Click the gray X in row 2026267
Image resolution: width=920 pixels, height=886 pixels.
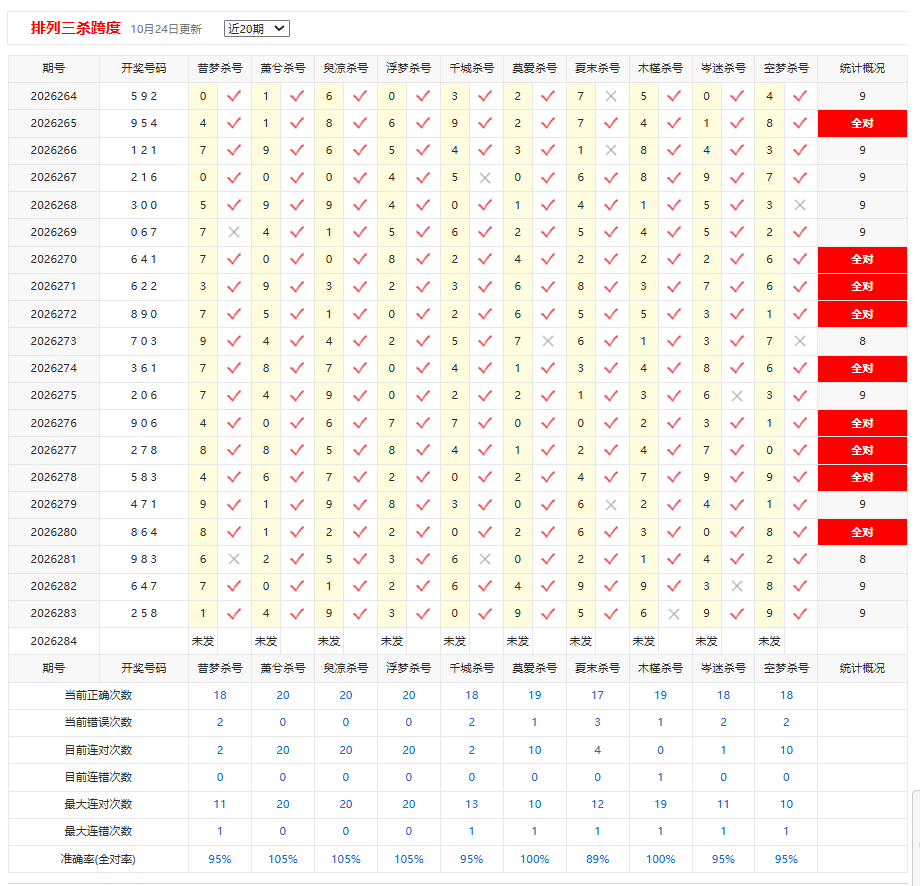[x=485, y=178]
